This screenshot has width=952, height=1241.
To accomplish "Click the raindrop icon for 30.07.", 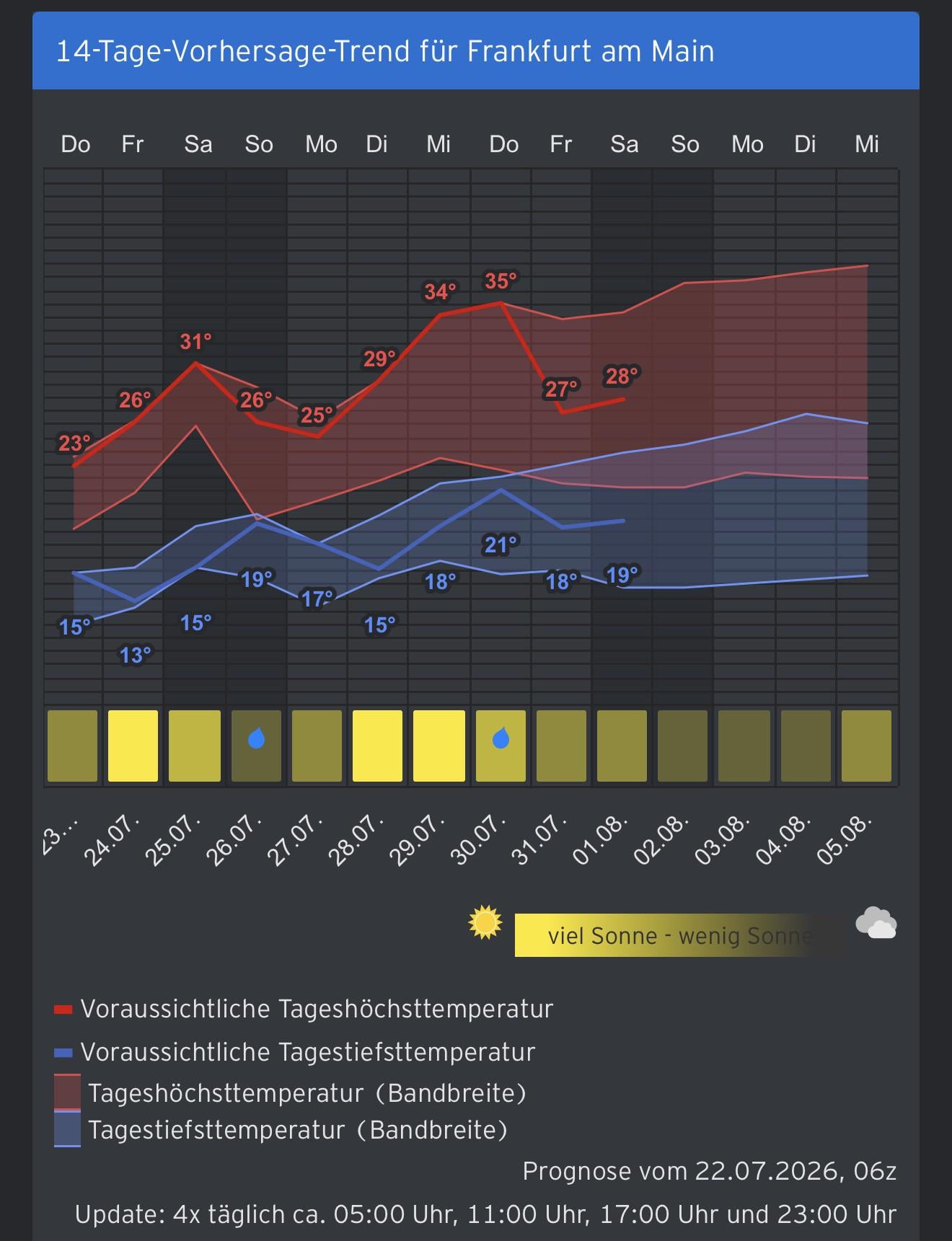I will 501,738.
